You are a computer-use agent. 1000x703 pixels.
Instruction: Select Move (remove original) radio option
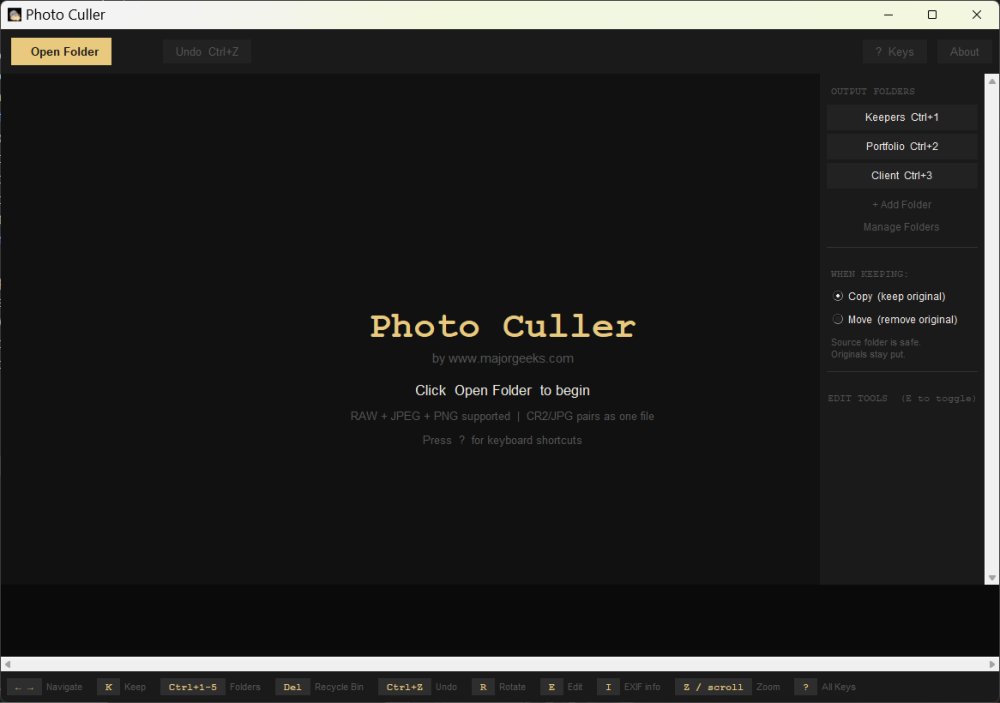click(x=895, y=320)
